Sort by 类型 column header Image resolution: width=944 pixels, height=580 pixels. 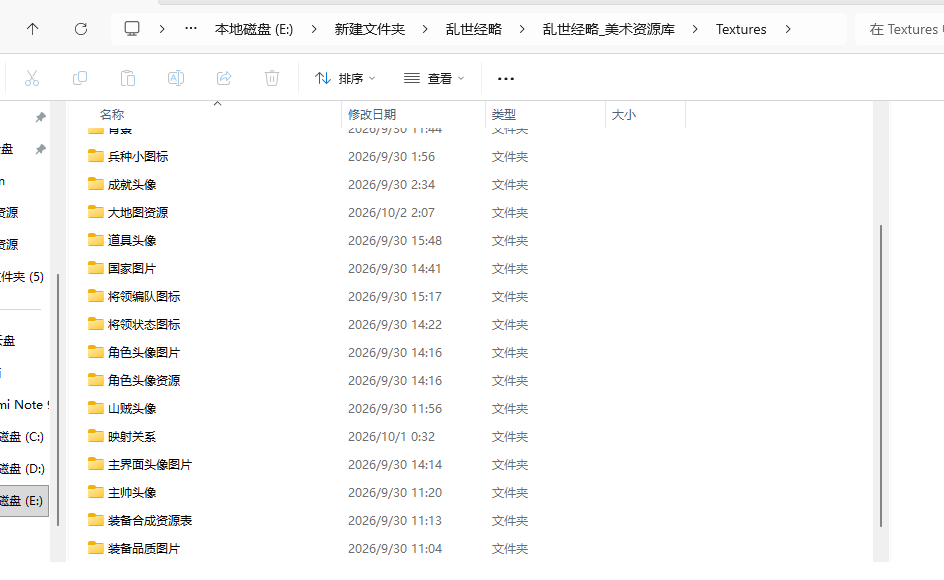point(504,114)
